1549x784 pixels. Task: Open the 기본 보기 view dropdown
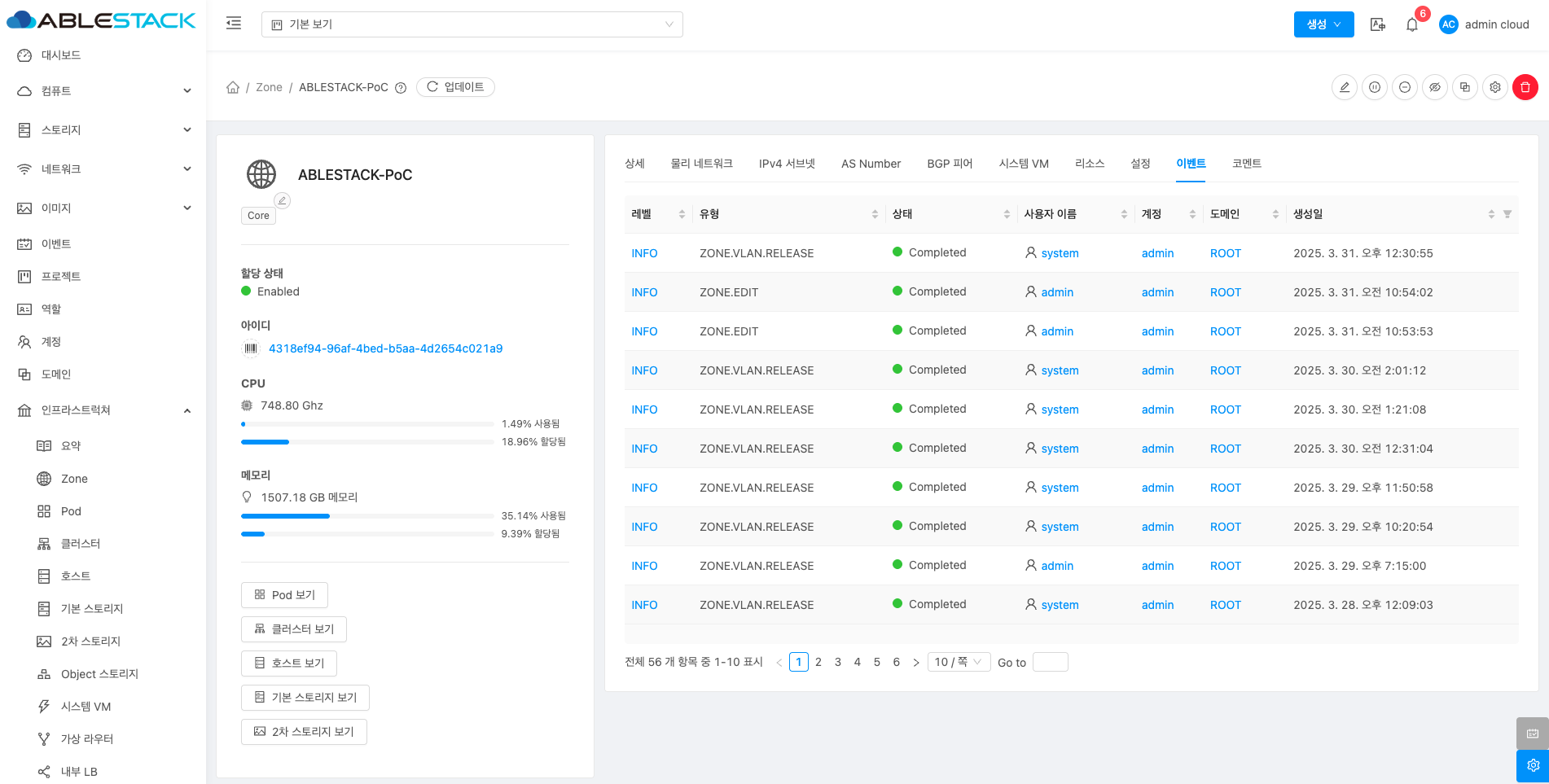(x=472, y=24)
